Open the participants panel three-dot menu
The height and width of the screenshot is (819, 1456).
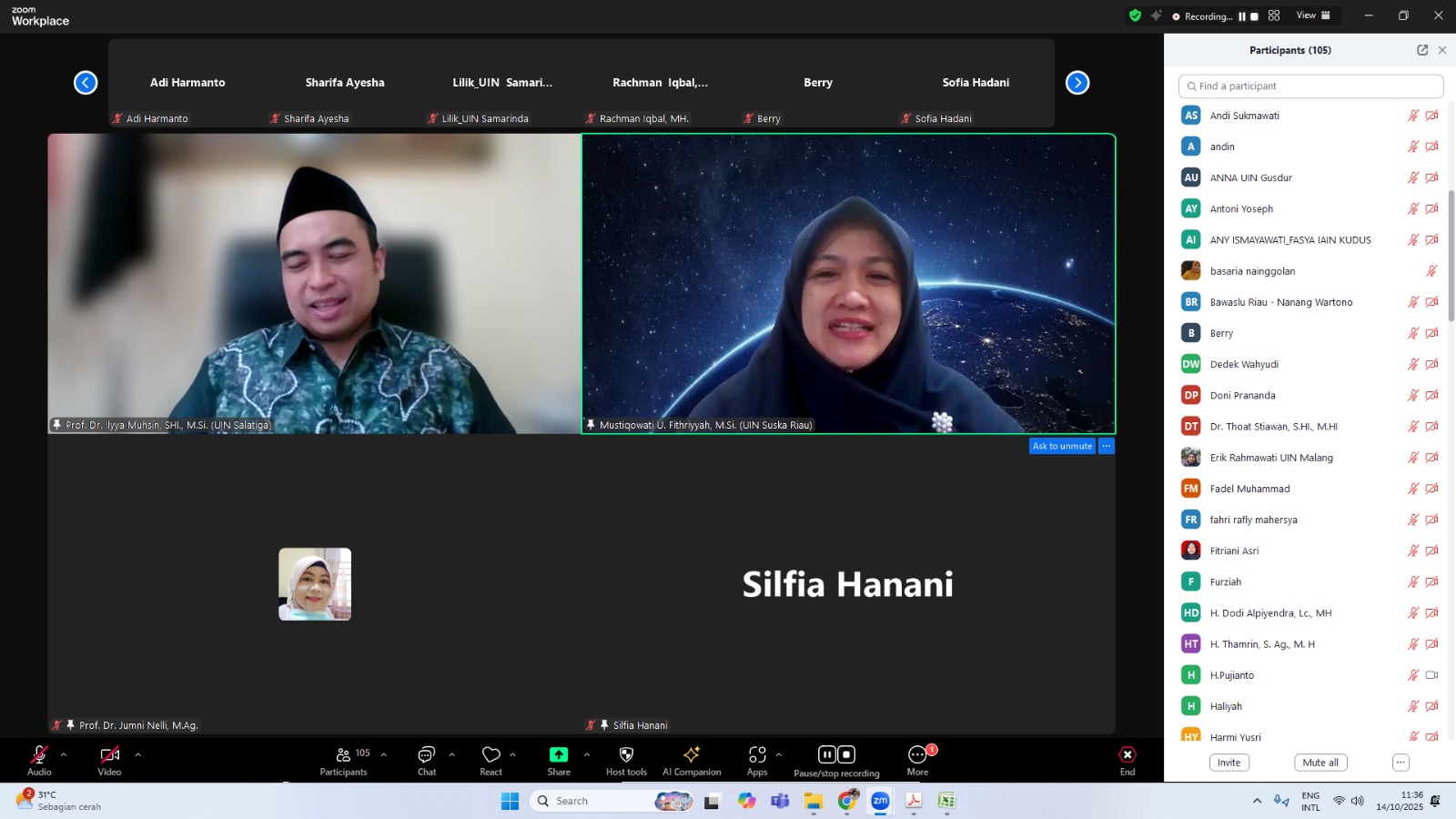[x=1400, y=763]
